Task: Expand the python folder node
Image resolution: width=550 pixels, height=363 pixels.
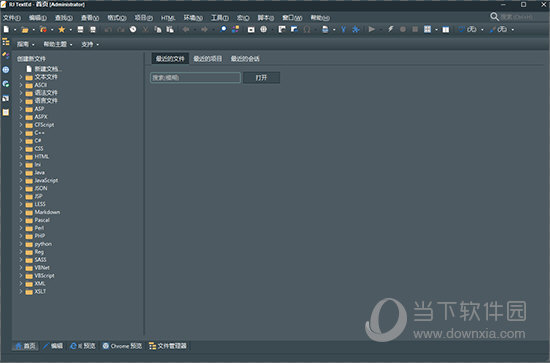Action: pyautogui.click(x=21, y=244)
